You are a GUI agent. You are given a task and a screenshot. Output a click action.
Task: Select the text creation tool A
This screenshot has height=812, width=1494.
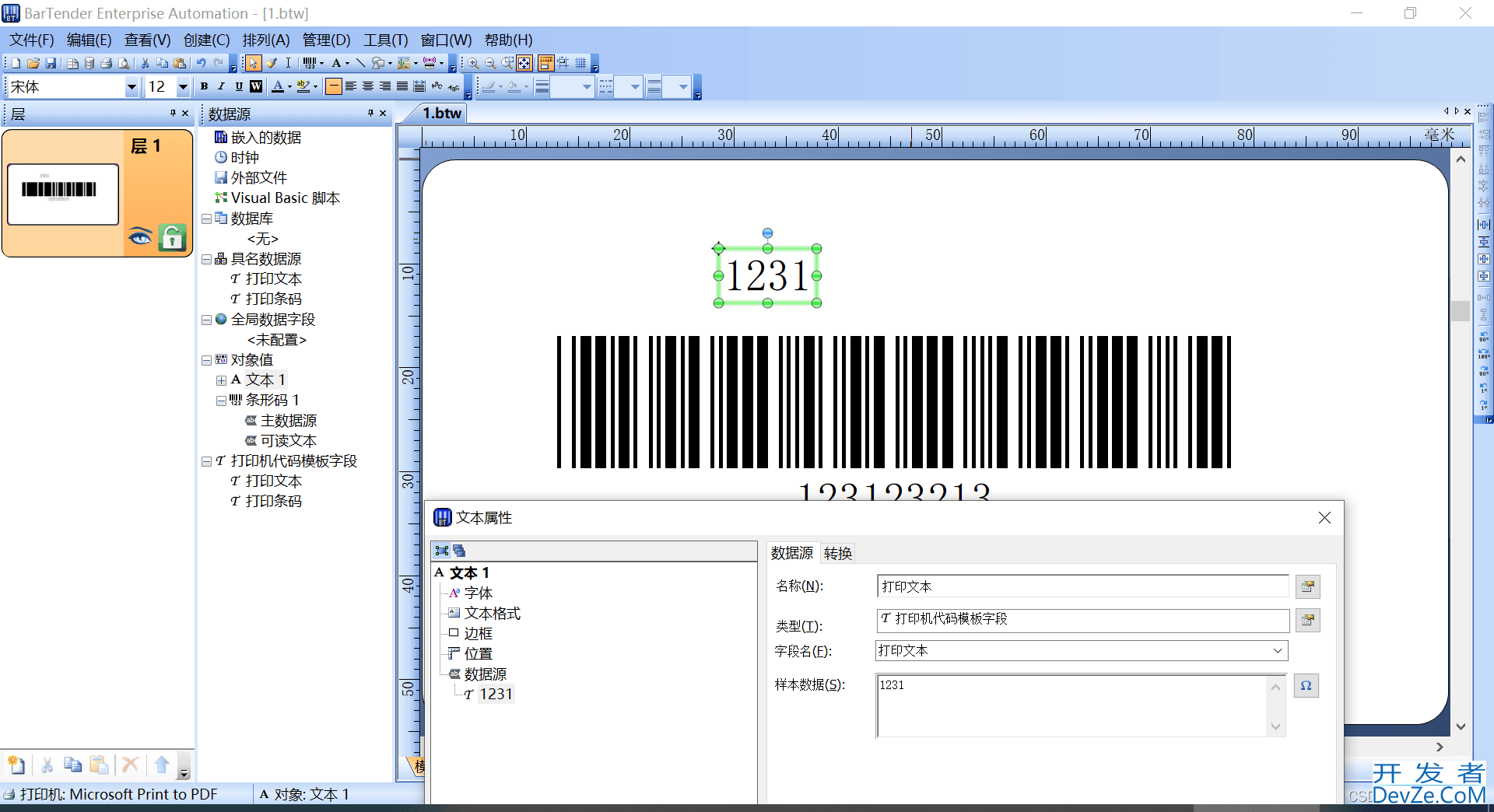click(x=336, y=63)
